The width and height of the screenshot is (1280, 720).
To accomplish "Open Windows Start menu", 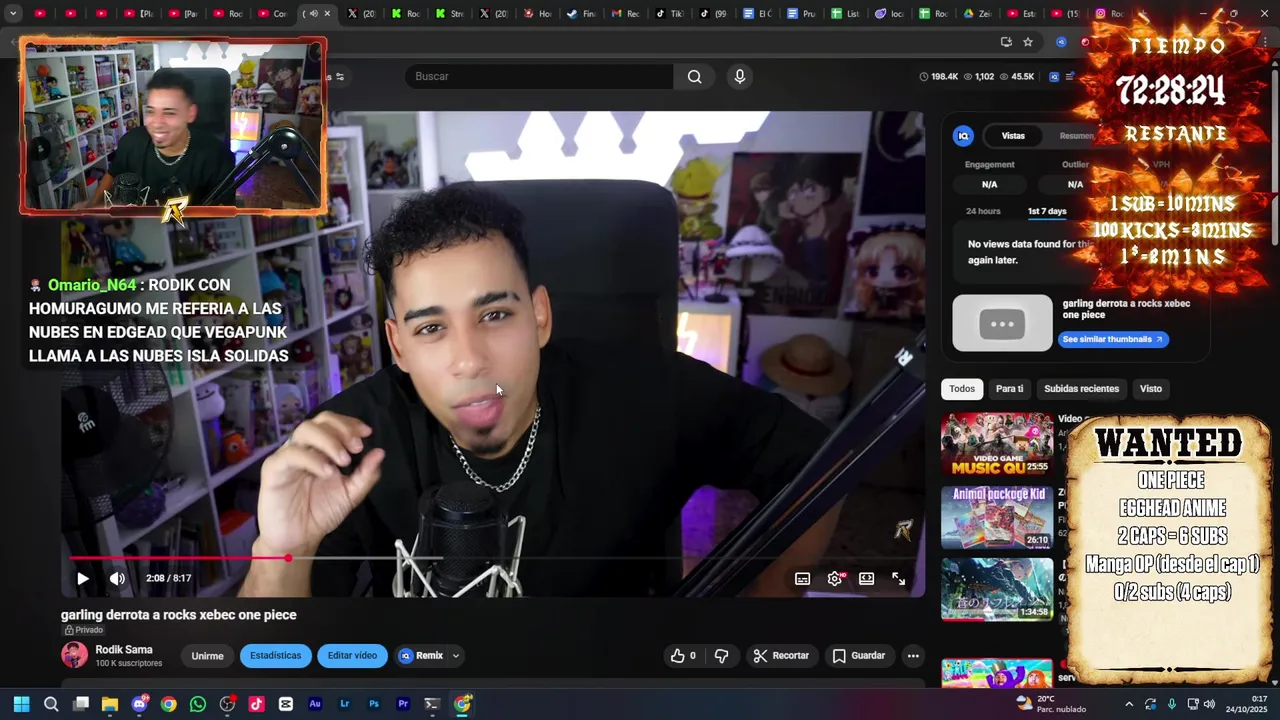I will point(21,704).
